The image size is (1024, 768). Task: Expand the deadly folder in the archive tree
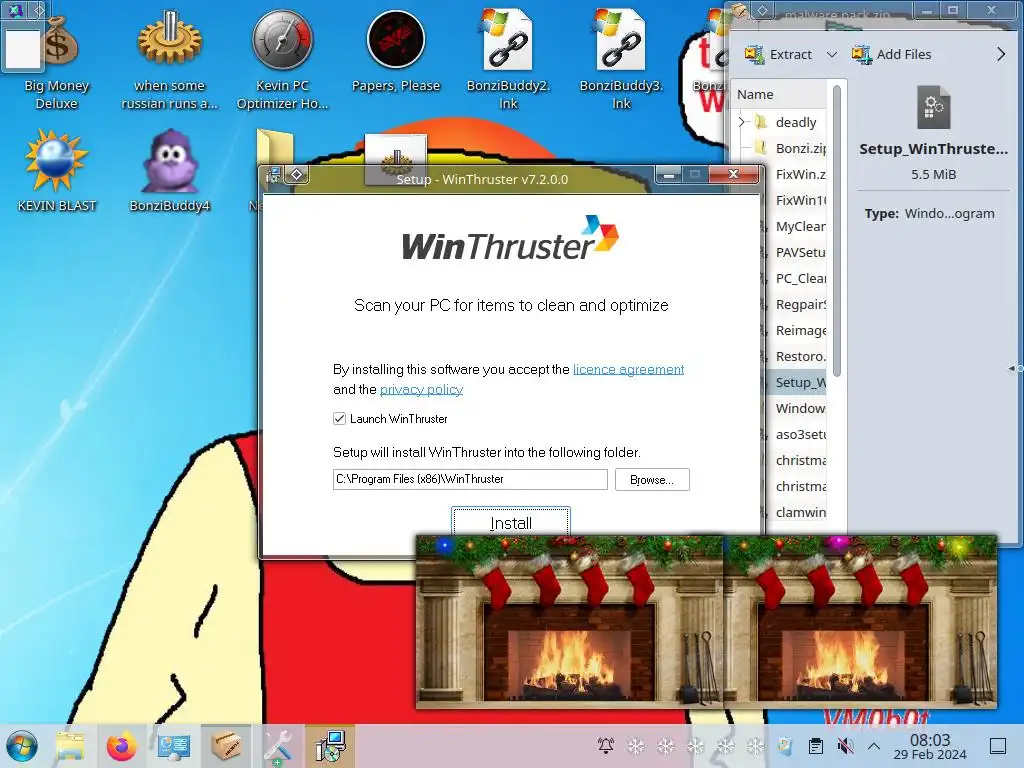pos(741,121)
